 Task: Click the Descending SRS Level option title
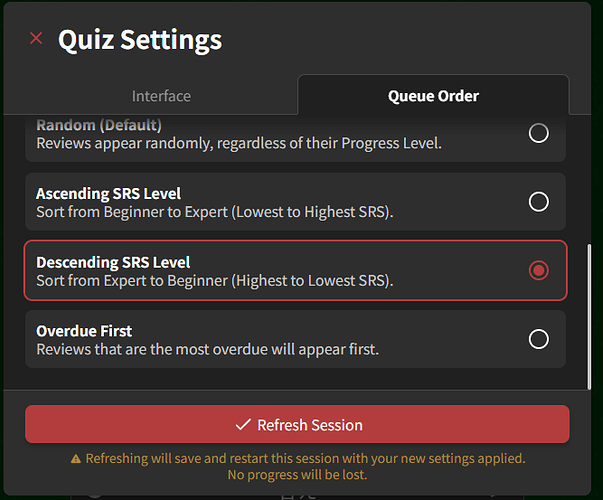(113, 262)
